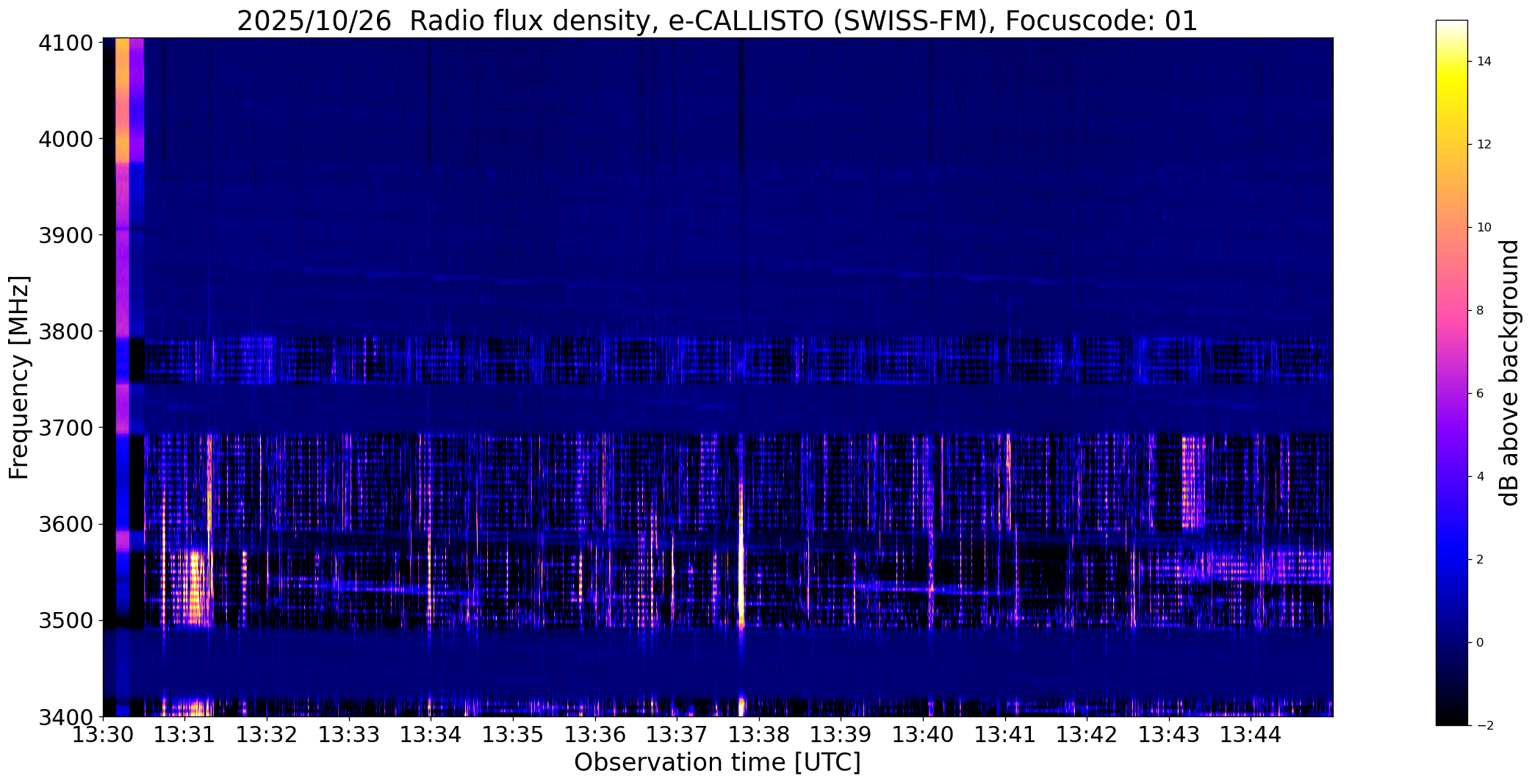Pick the 13:33 time tick label
The height and width of the screenshot is (784, 1532).
(349, 735)
